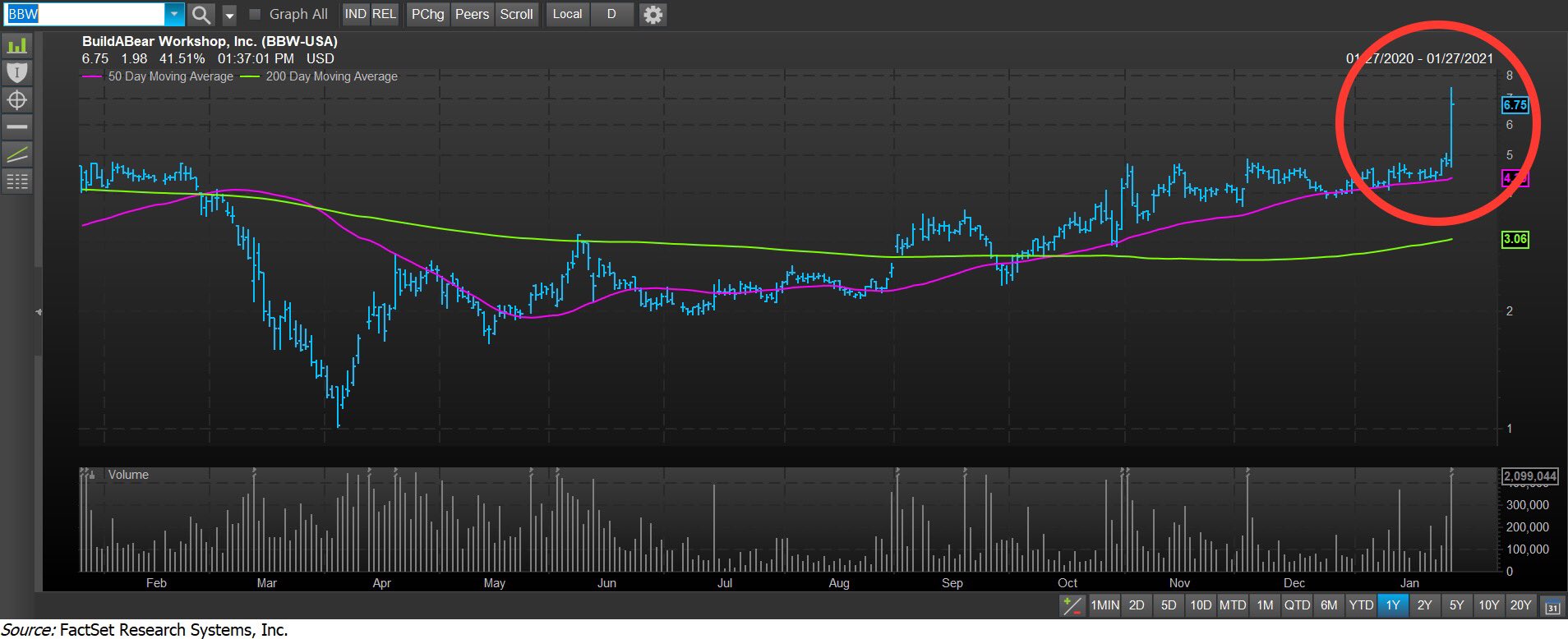Toggle the IND indexed mode button
1568x639 pixels.
pyautogui.click(x=356, y=14)
